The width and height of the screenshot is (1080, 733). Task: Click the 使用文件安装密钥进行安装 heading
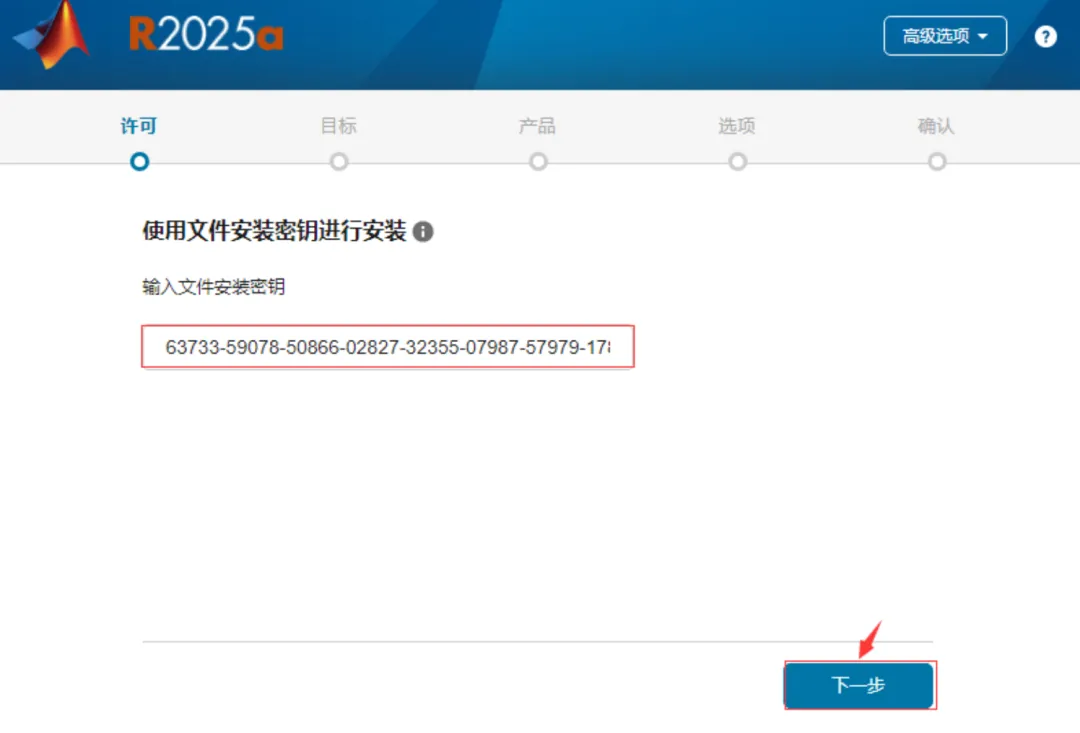[274, 231]
